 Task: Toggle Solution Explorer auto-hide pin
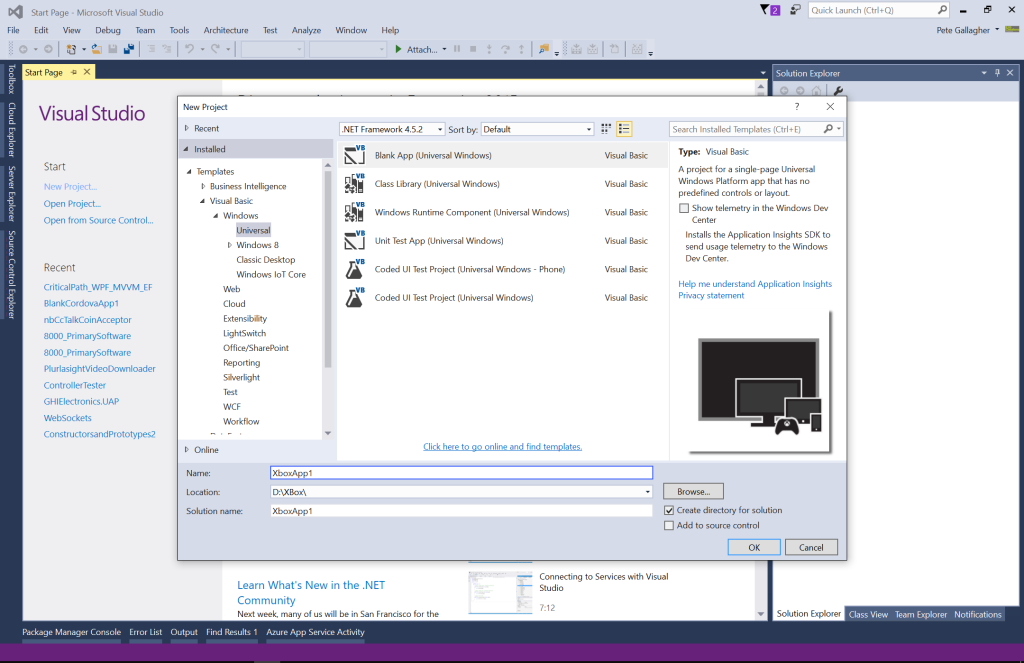[x=997, y=73]
